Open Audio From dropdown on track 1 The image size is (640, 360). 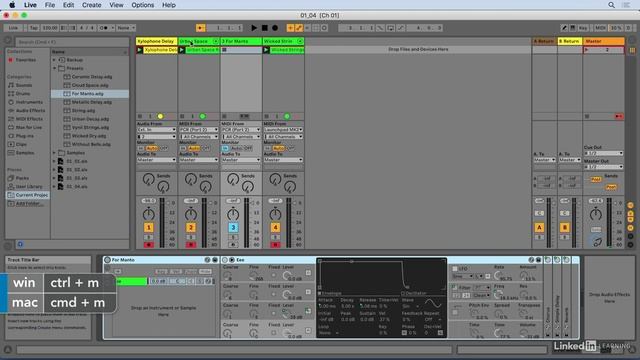[x=156, y=129]
